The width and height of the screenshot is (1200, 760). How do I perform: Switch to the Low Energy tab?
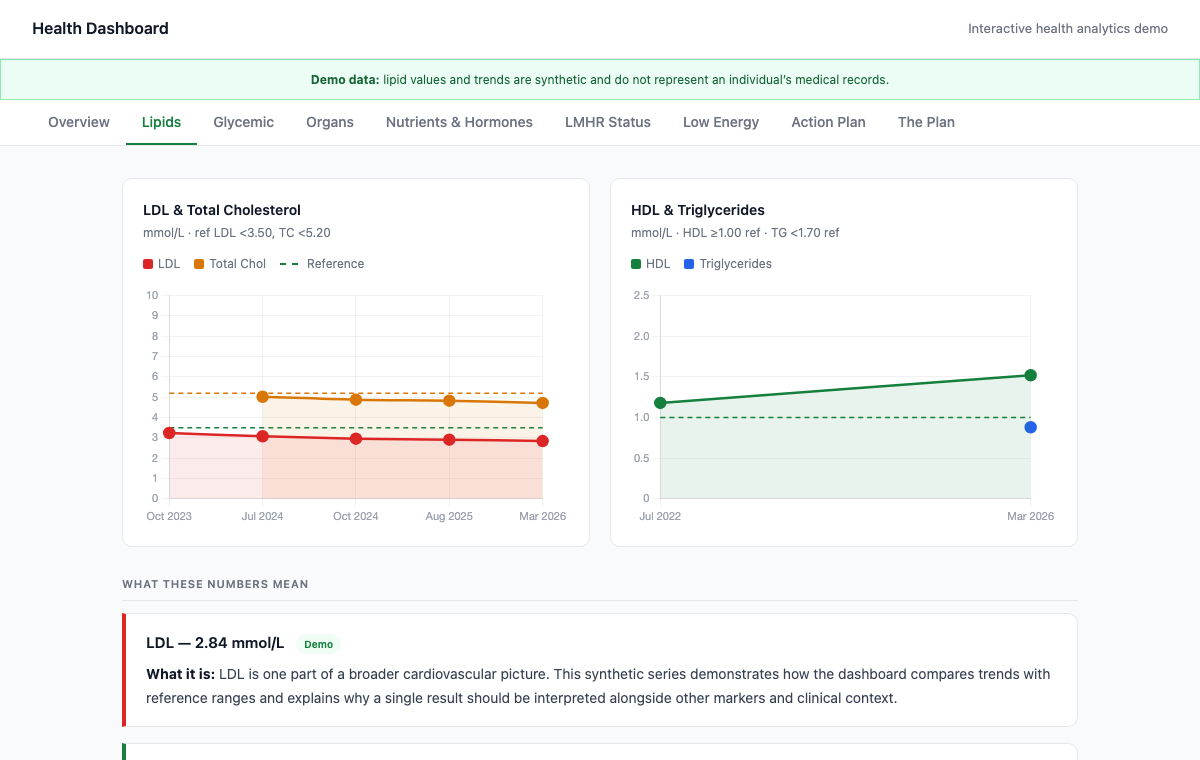721,122
